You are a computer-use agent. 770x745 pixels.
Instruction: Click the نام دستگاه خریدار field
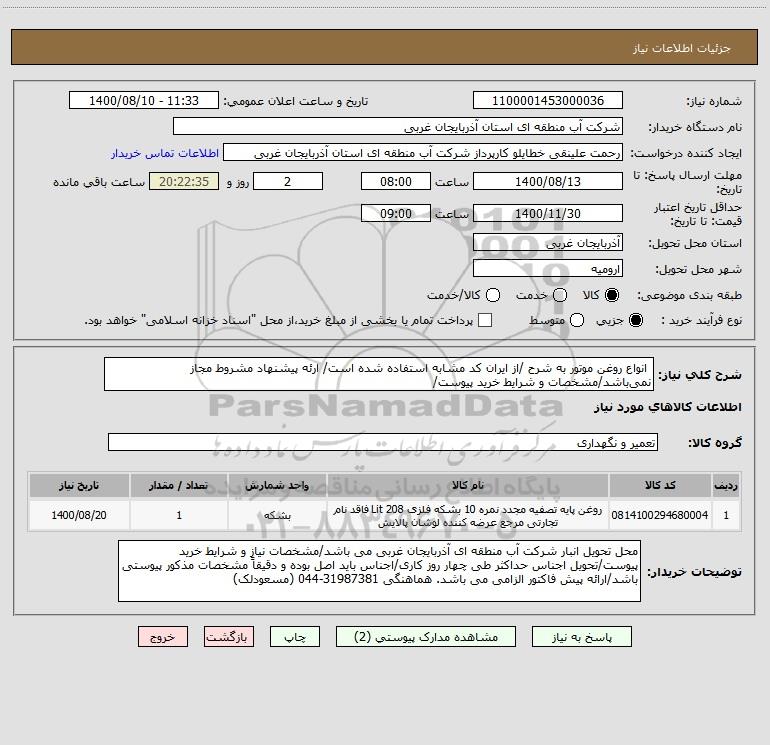398,127
